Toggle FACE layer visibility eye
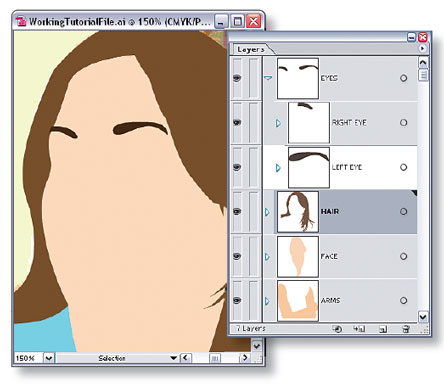Image resolution: width=444 pixels, height=387 pixels. tap(237, 256)
